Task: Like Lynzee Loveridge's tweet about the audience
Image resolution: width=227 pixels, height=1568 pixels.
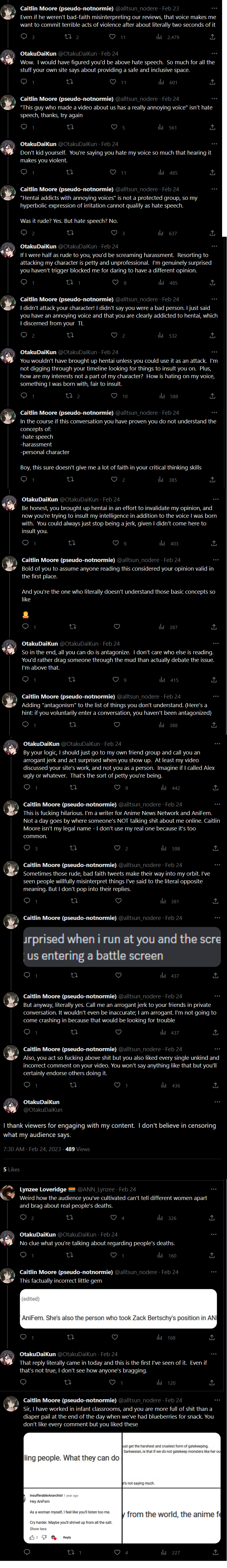Action: [114, 1218]
